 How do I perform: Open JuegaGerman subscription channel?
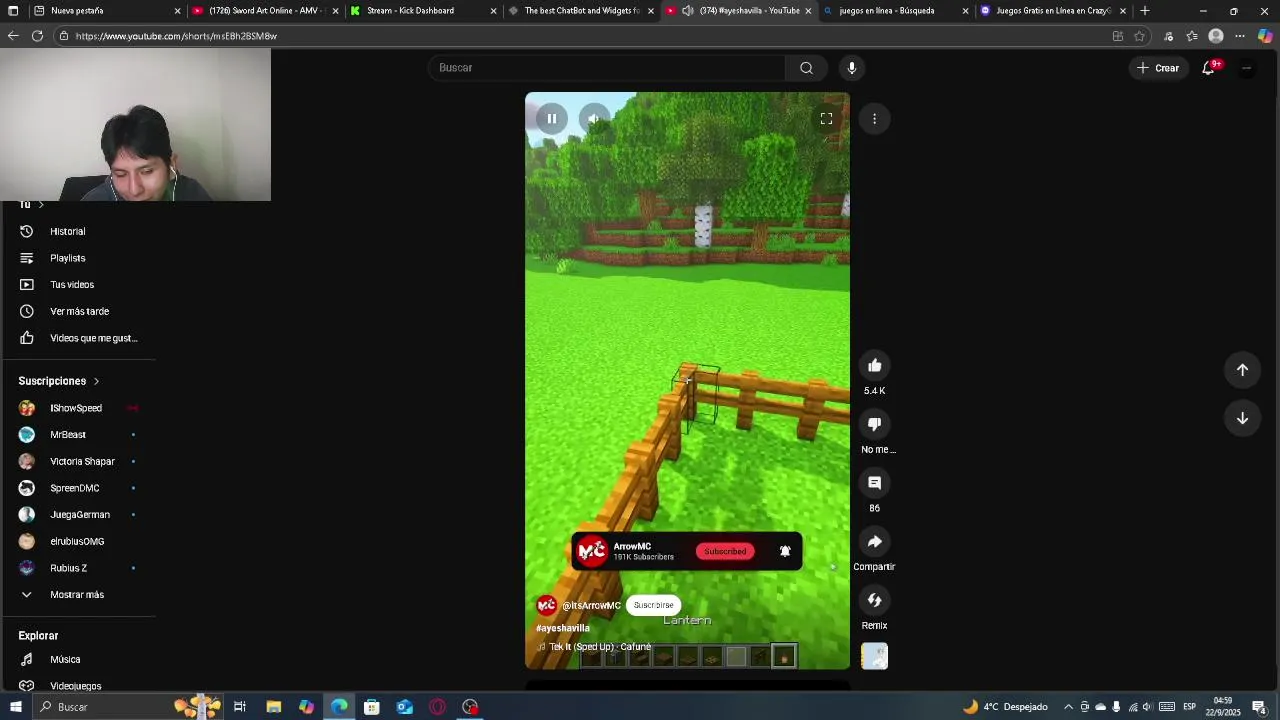78,515
